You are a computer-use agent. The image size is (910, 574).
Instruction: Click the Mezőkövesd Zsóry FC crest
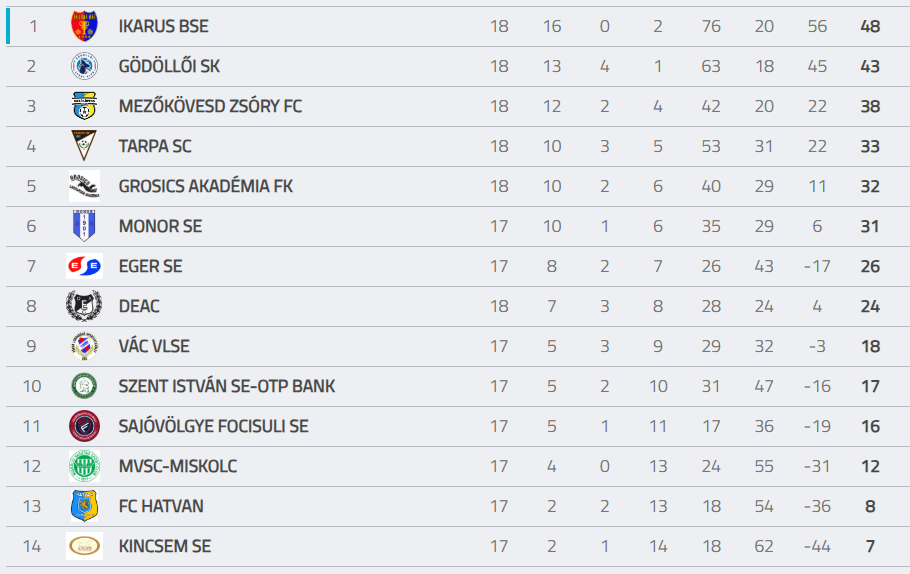(x=84, y=106)
